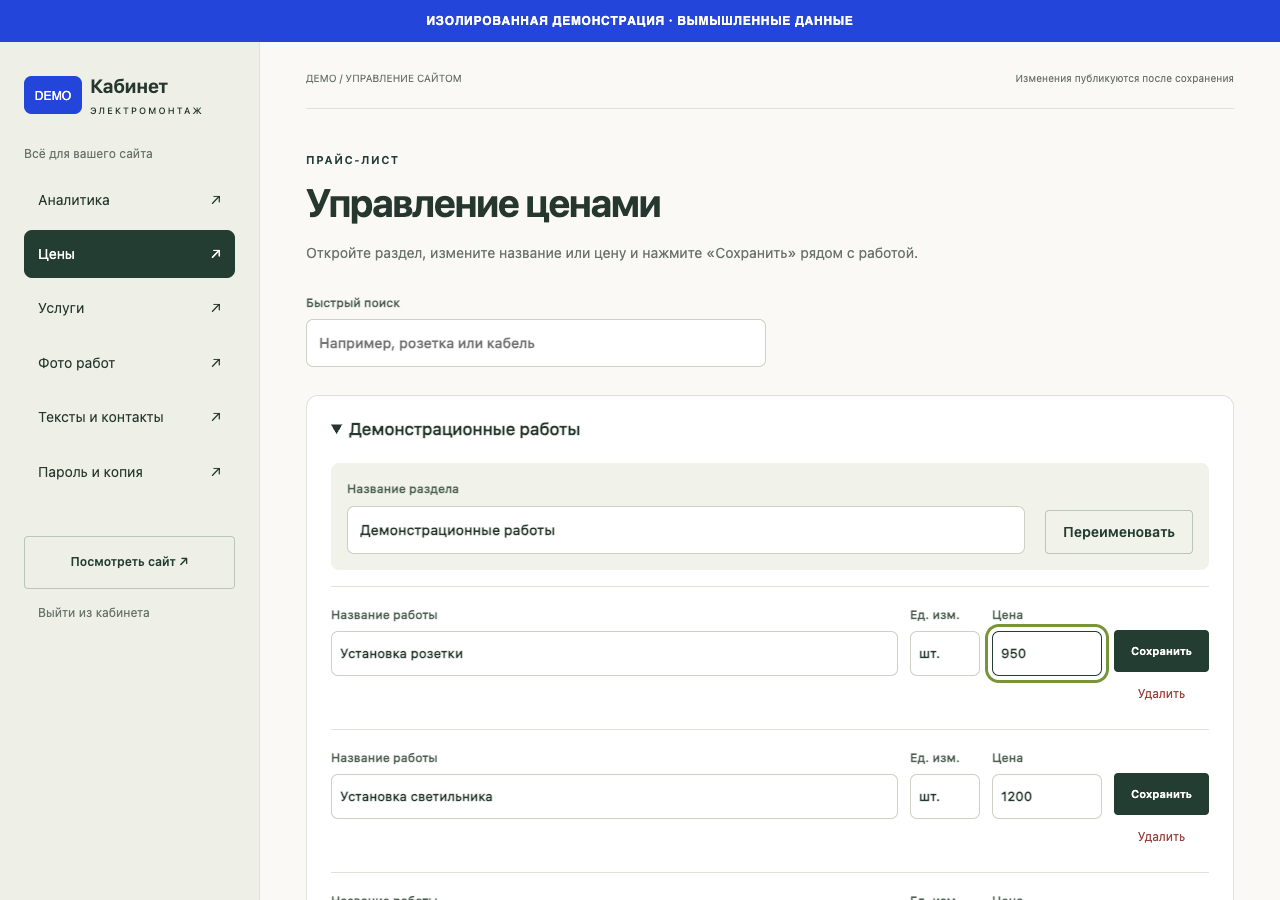Screen dimensions: 1280x900
Task: Click the Переименовать button
Action: (1119, 531)
